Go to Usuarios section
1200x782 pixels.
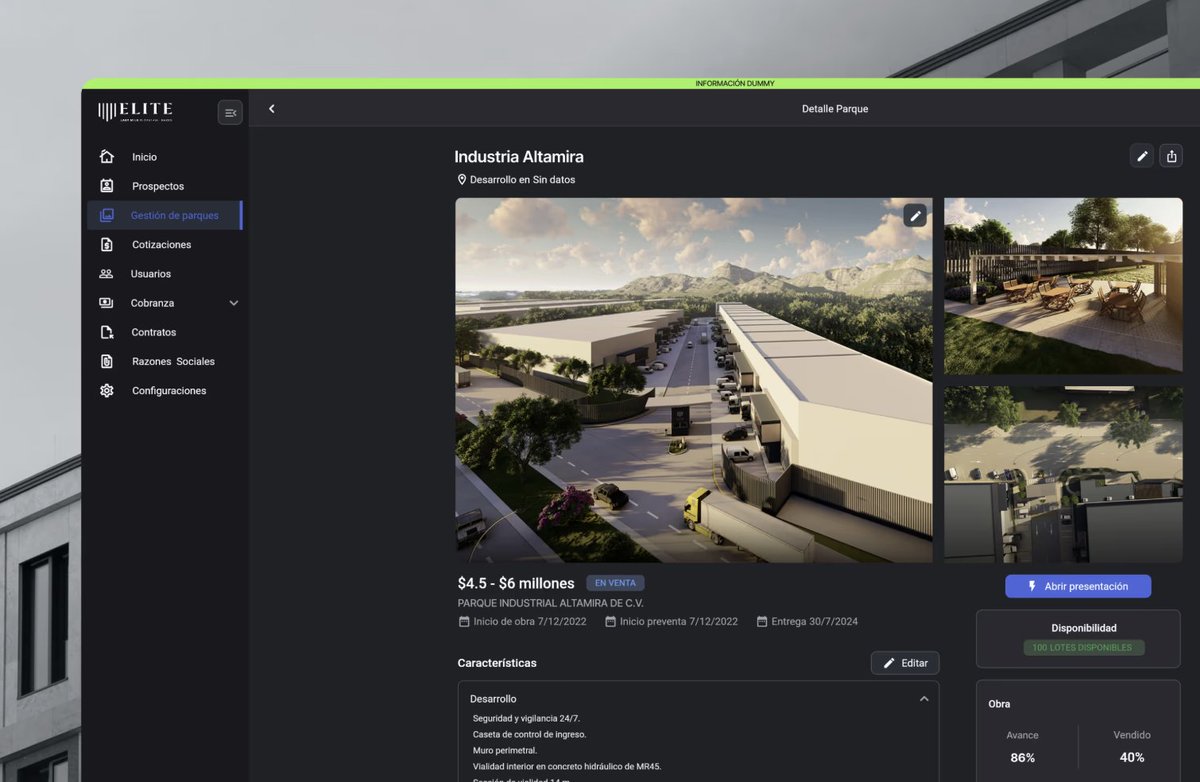click(151, 274)
